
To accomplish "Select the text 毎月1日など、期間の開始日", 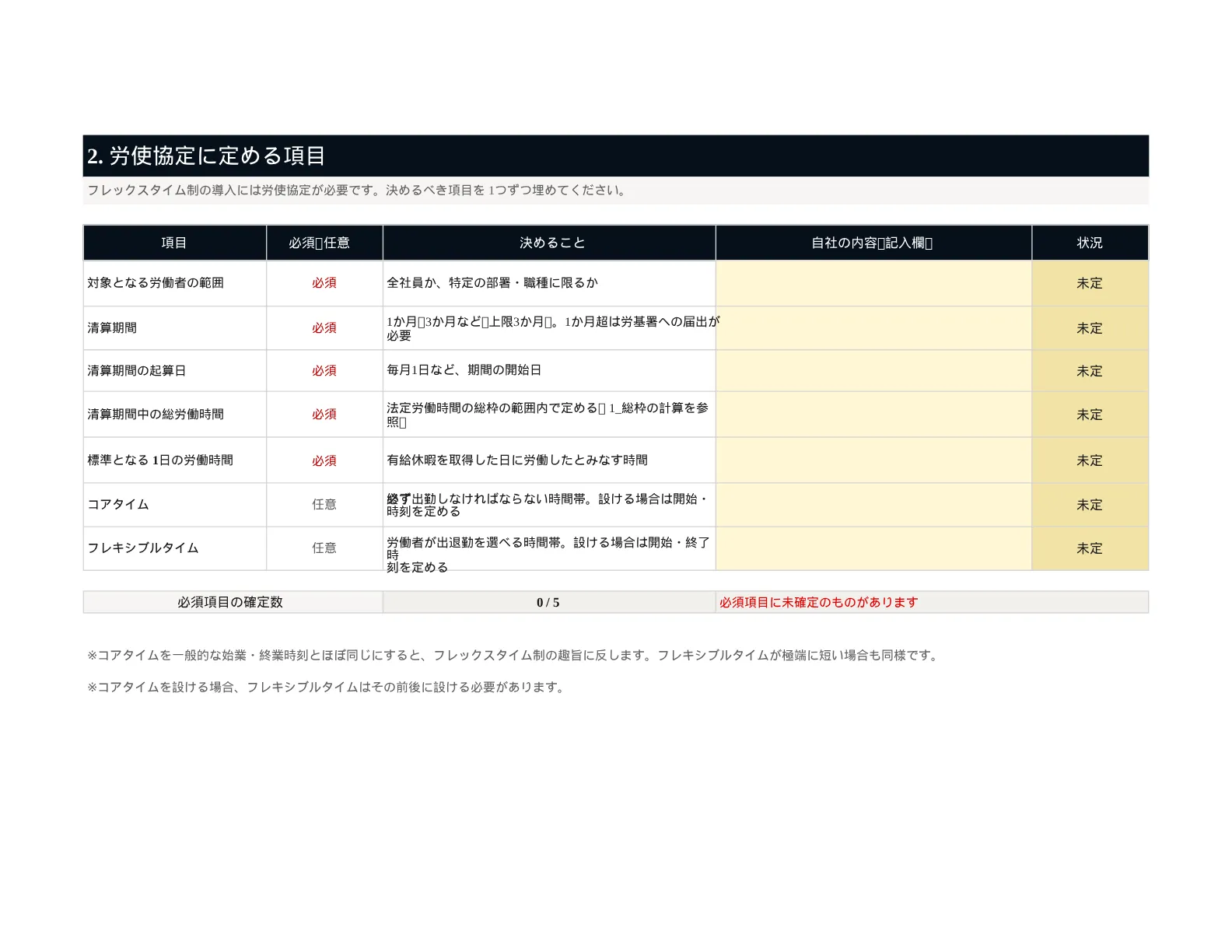I will coord(464,370).
